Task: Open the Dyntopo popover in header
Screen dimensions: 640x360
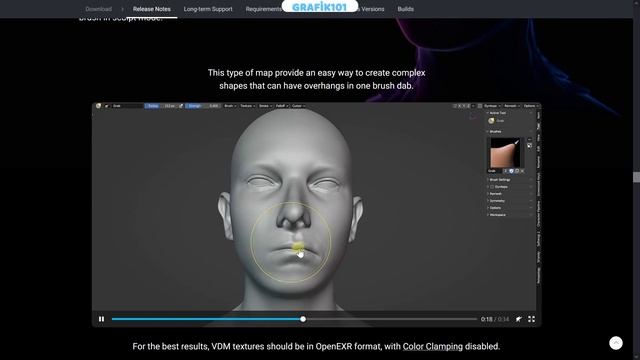Action: pos(492,106)
